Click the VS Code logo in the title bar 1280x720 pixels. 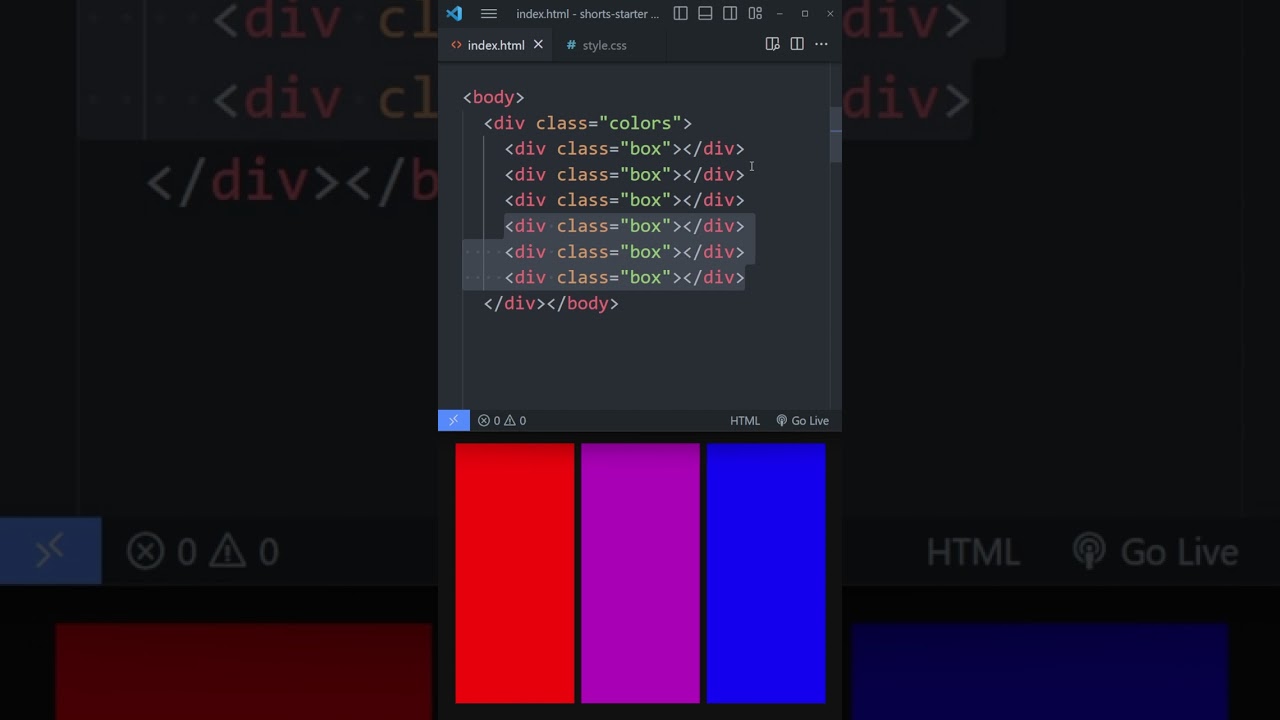(454, 14)
